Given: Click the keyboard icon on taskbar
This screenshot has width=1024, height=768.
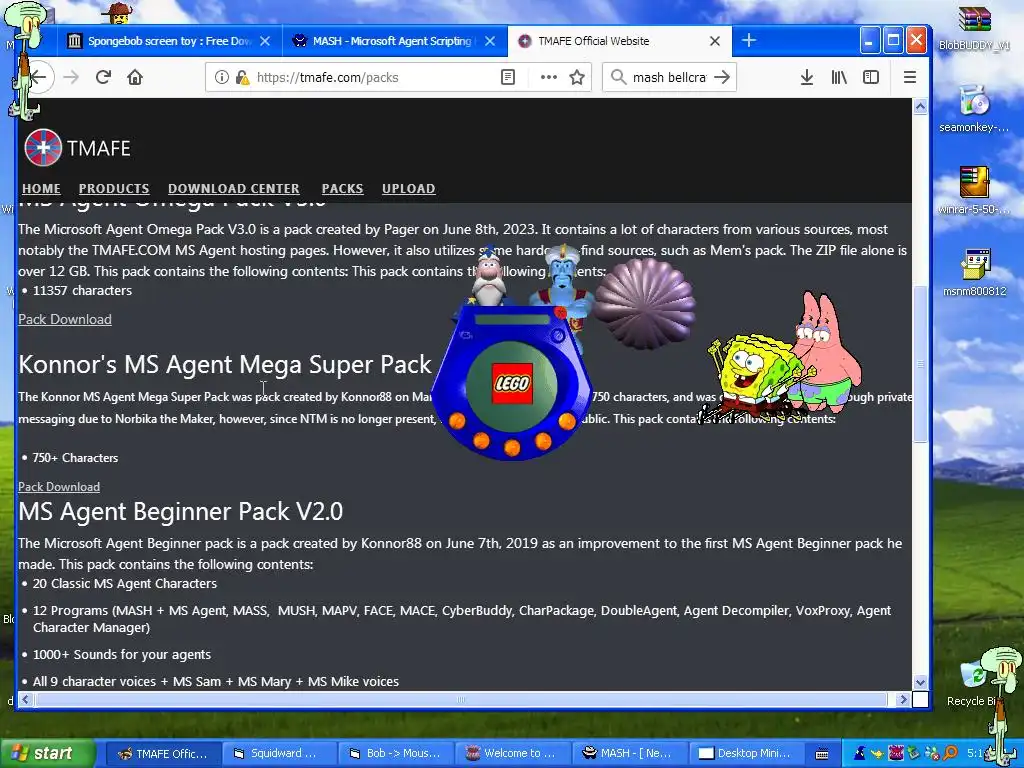Looking at the screenshot, I should [x=822, y=754].
